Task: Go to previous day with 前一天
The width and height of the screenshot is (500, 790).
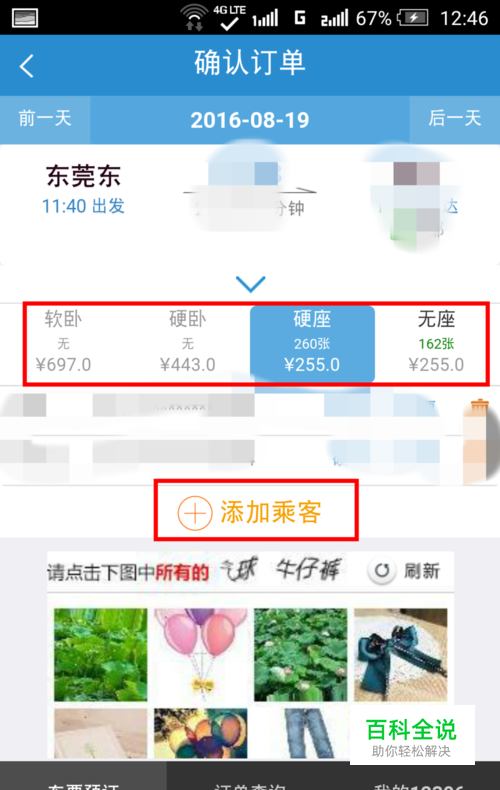Action: coord(45,119)
